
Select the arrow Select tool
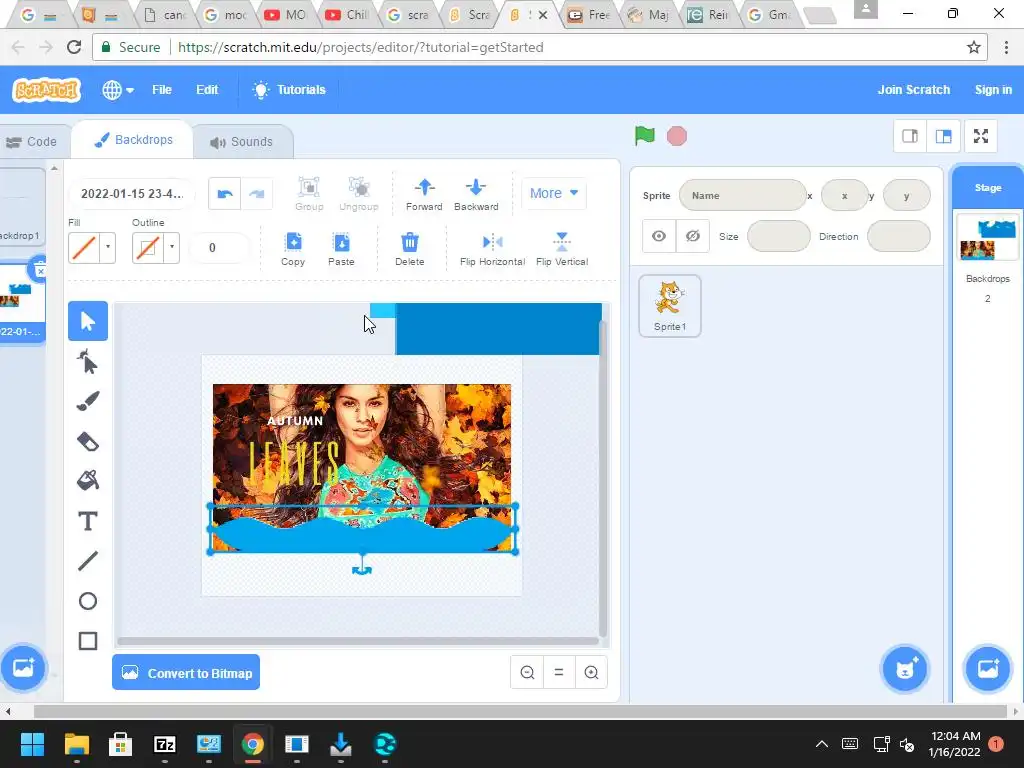88,321
